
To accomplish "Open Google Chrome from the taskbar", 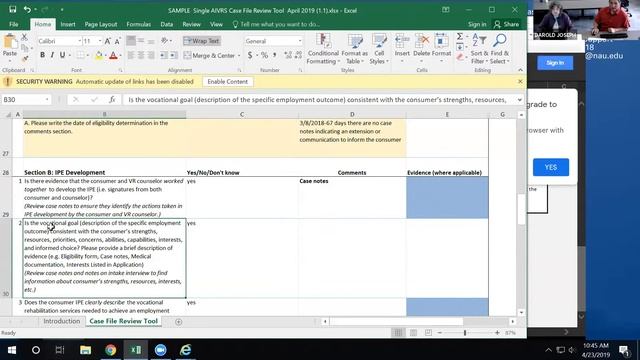I will (111, 350).
